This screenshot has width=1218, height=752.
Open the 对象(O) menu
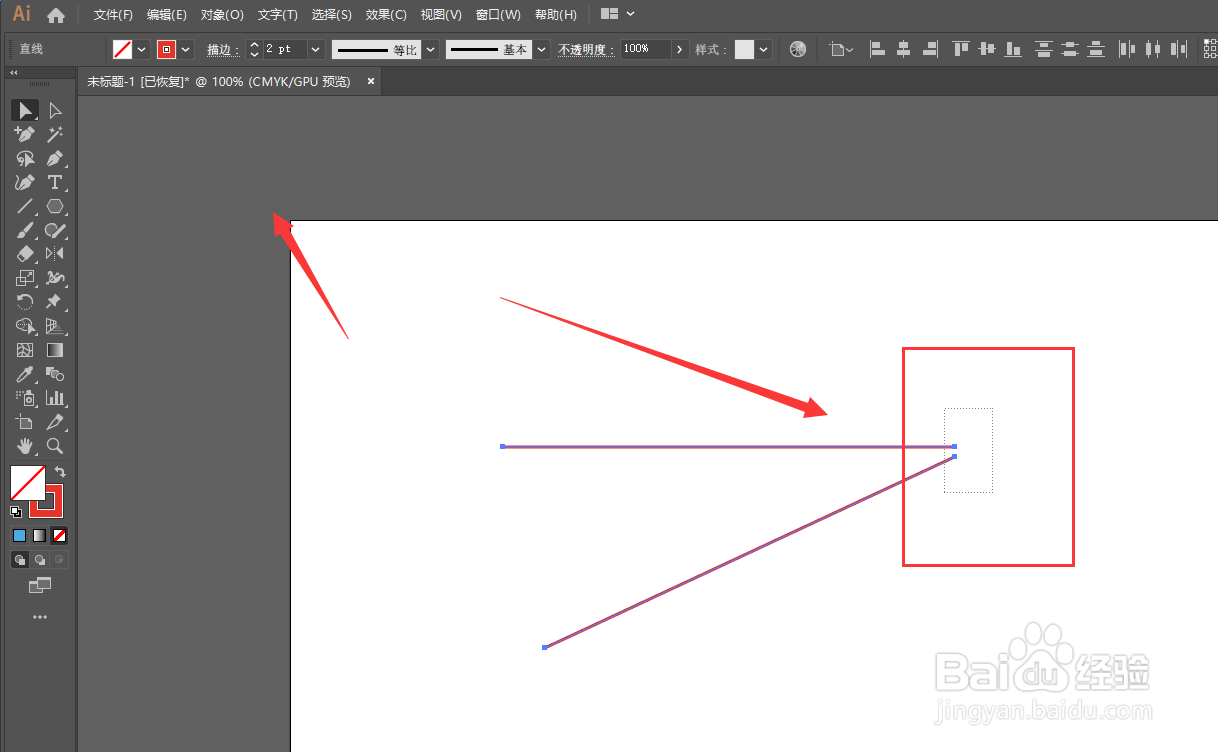pyautogui.click(x=222, y=15)
